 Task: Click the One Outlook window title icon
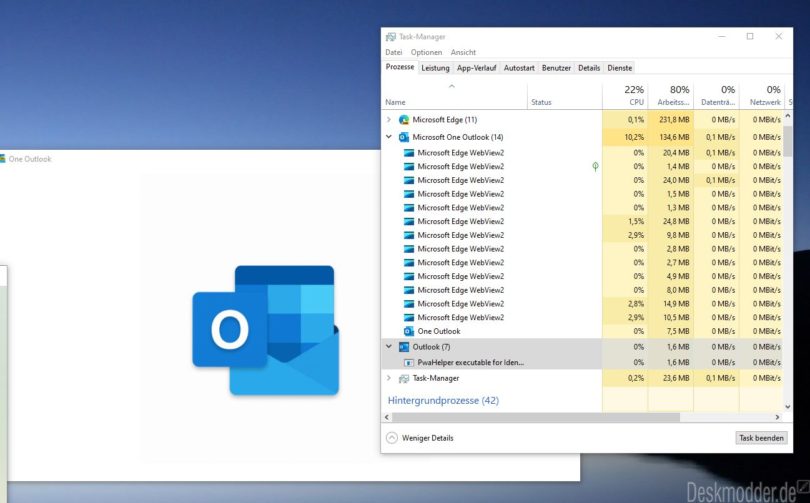[3, 159]
